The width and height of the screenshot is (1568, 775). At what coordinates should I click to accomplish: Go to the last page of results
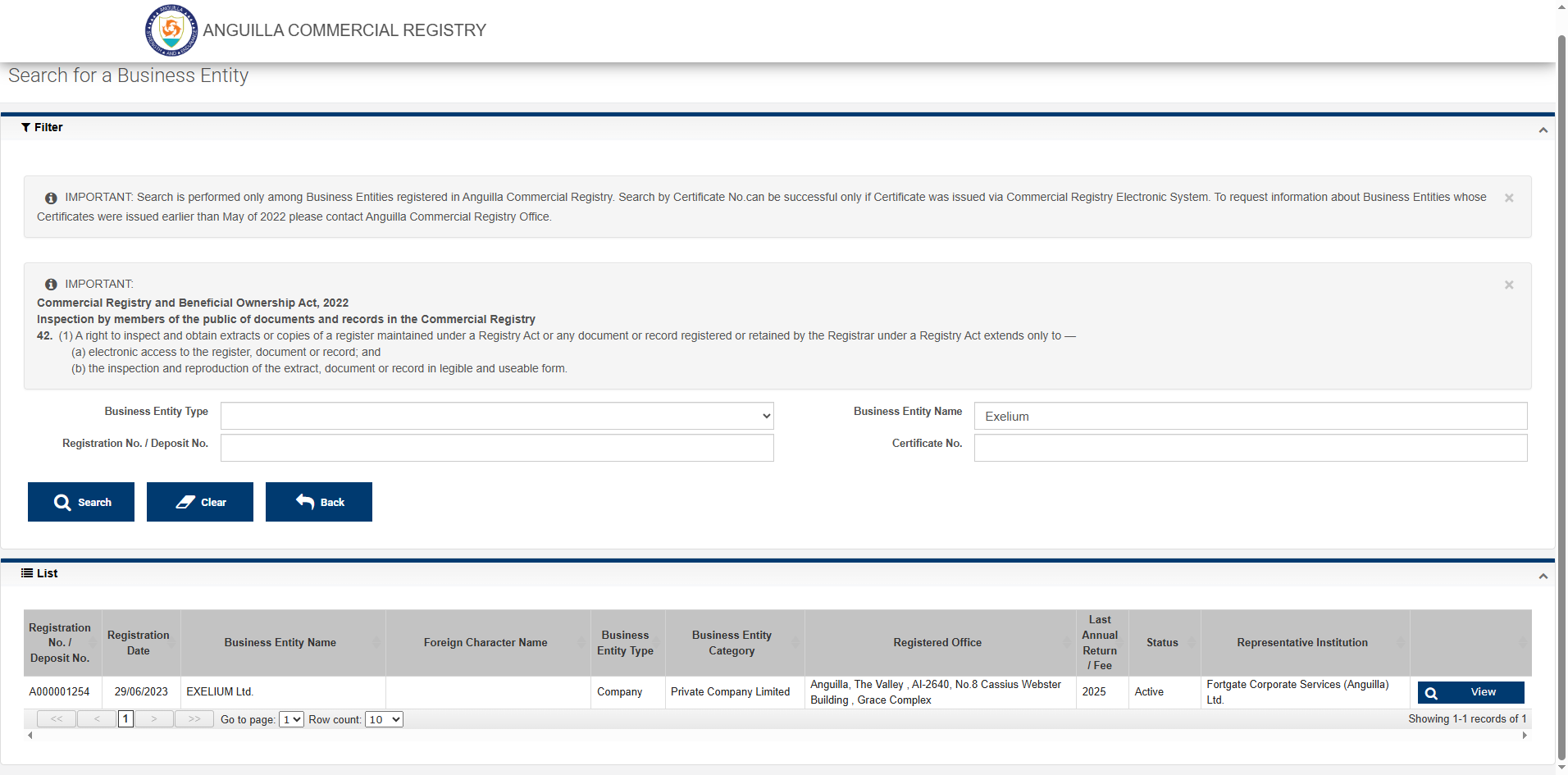194,719
